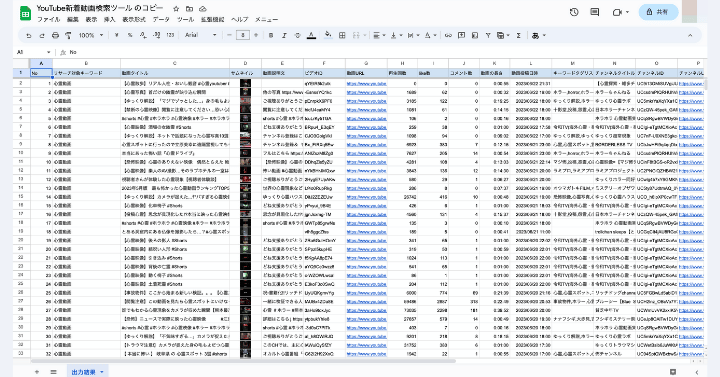Screen dimensions: 720x377
Task: Open the Arial font dropdown
Action: (x=201, y=35)
